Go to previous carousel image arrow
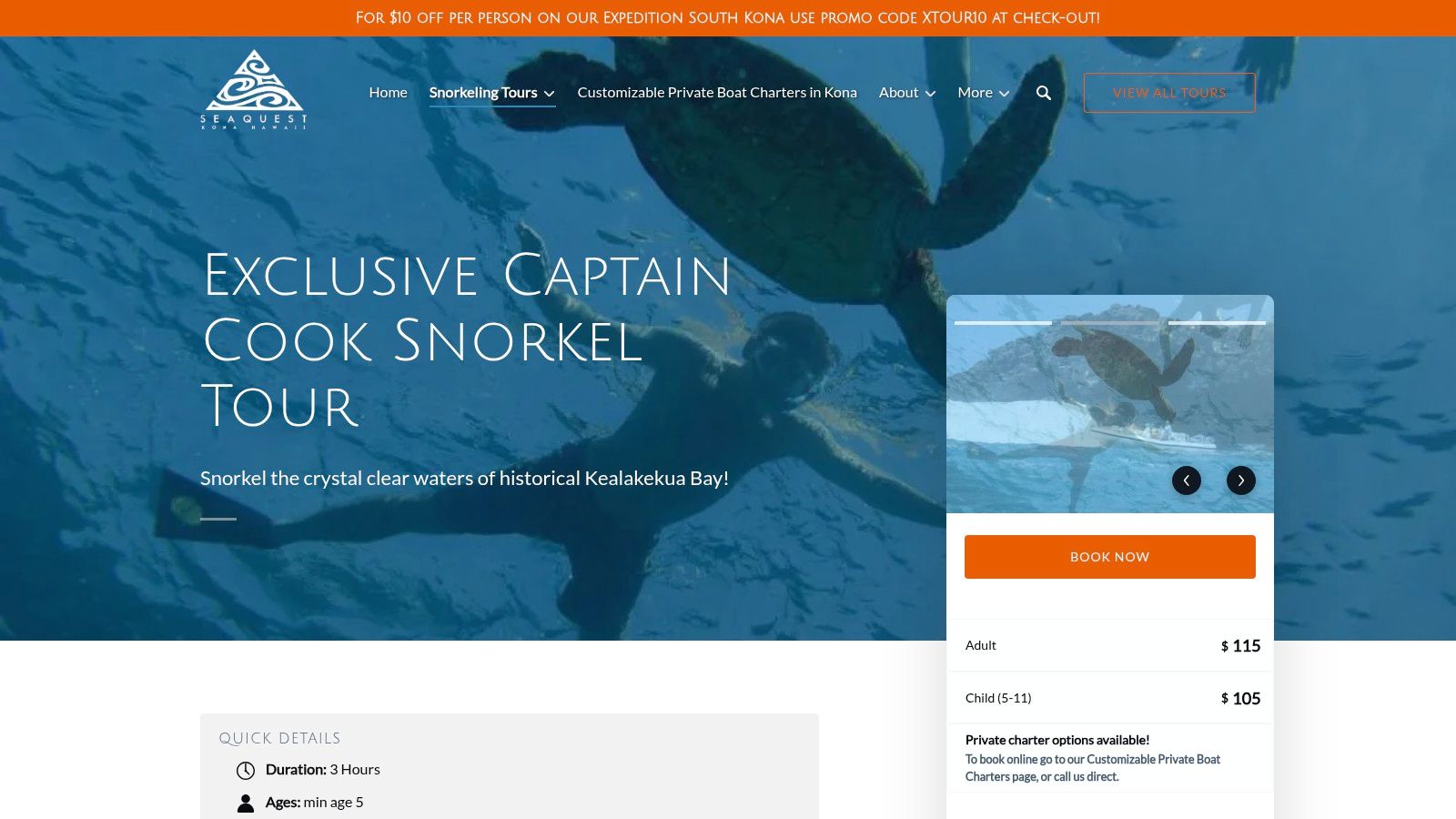Image resolution: width=1456 pixels, height=819 pixels. [x=1187, y=480]
